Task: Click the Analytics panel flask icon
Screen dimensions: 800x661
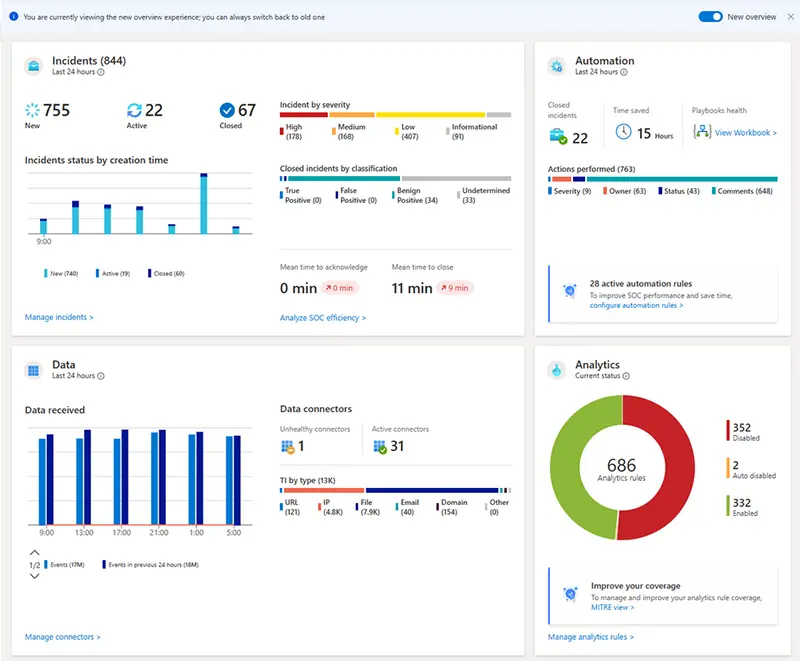Action: 557,368
